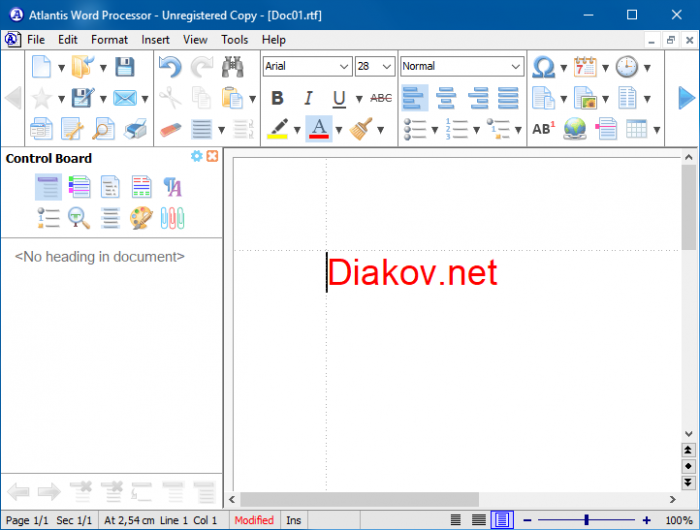
Task: Align text to the right
Action: 478,98
